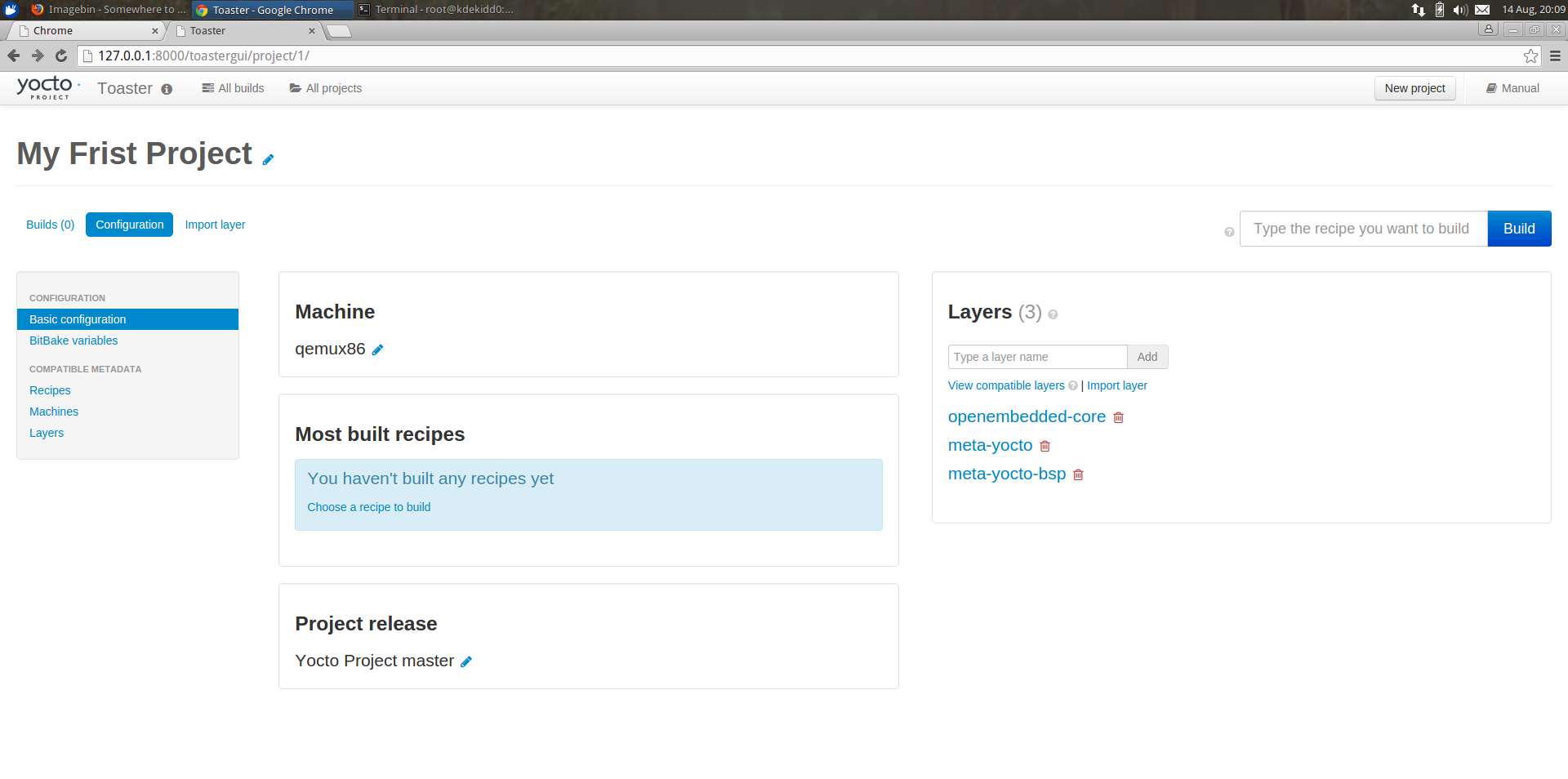
Task: Open the Manual link
Action: [1512, 88]
